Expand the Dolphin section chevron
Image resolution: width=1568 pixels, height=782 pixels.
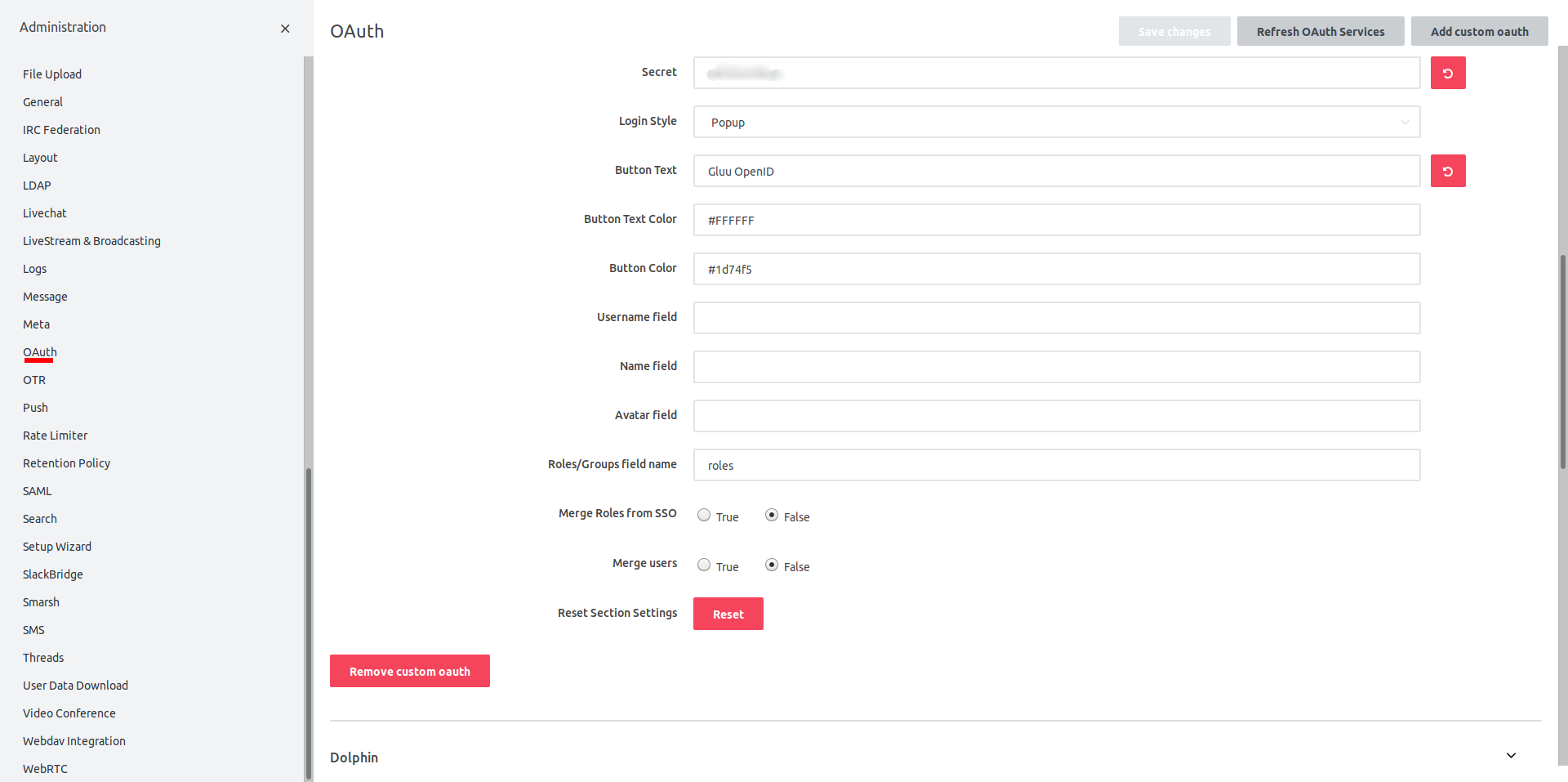1510,756
